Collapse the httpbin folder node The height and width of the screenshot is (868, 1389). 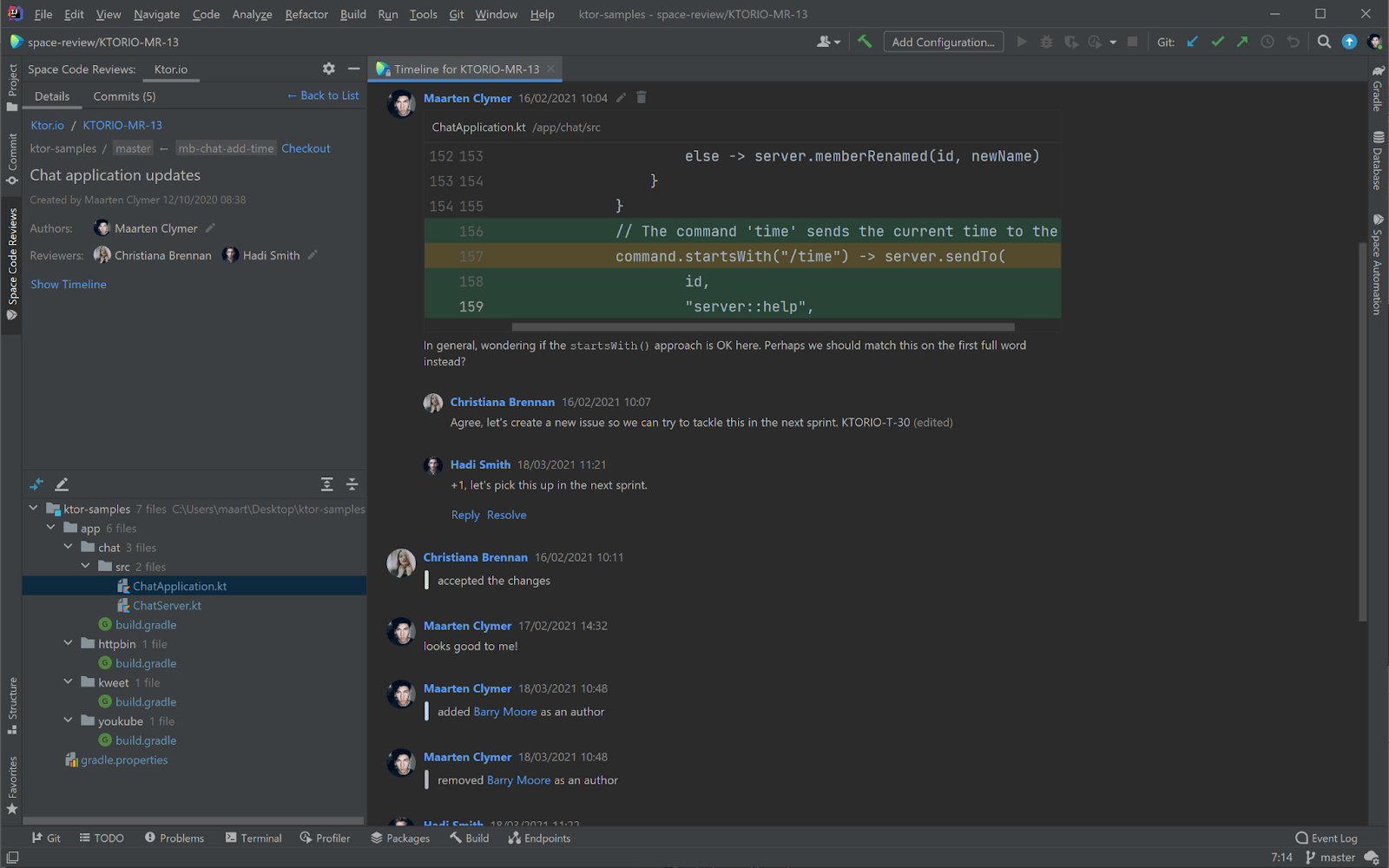[x=68, y=643]
